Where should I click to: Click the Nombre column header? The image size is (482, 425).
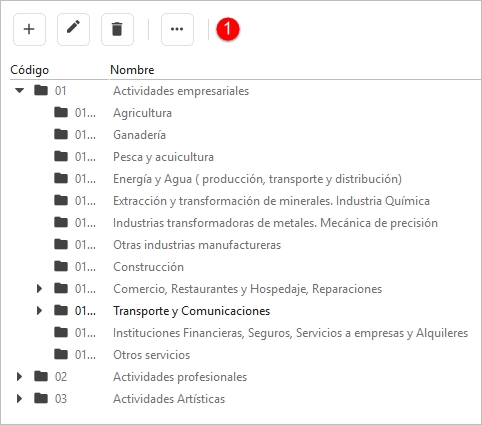coord(132,70)
